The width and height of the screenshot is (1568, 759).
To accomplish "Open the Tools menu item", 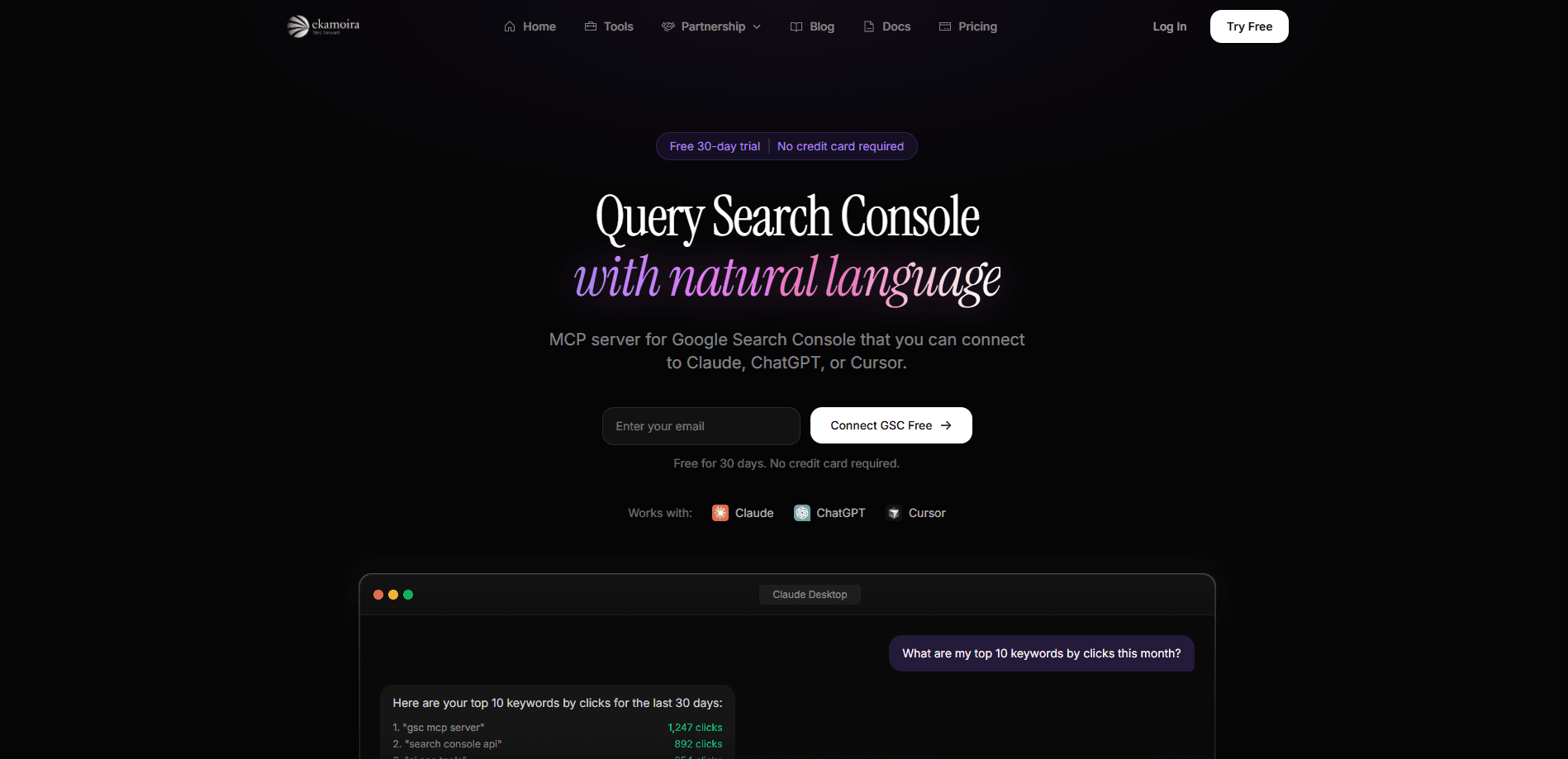I will (609, 26).
